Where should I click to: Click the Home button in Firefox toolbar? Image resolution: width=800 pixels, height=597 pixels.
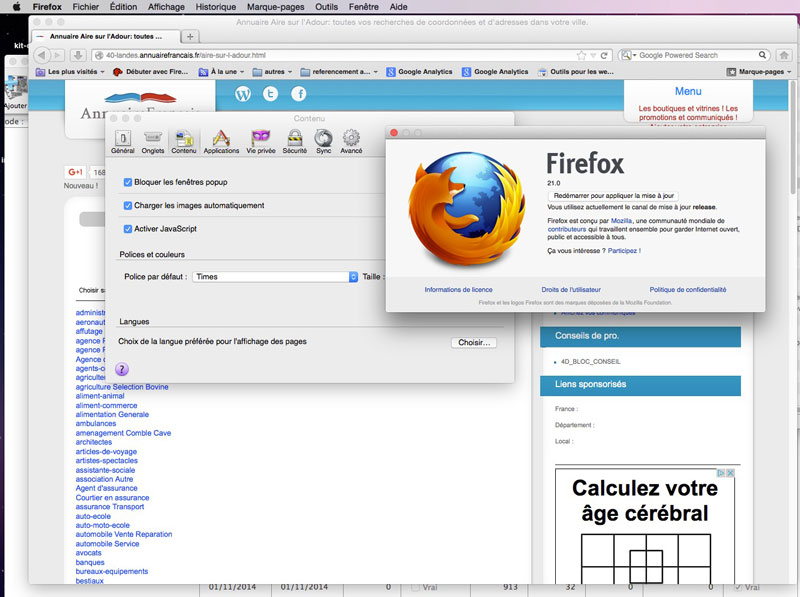coord(784,55)
